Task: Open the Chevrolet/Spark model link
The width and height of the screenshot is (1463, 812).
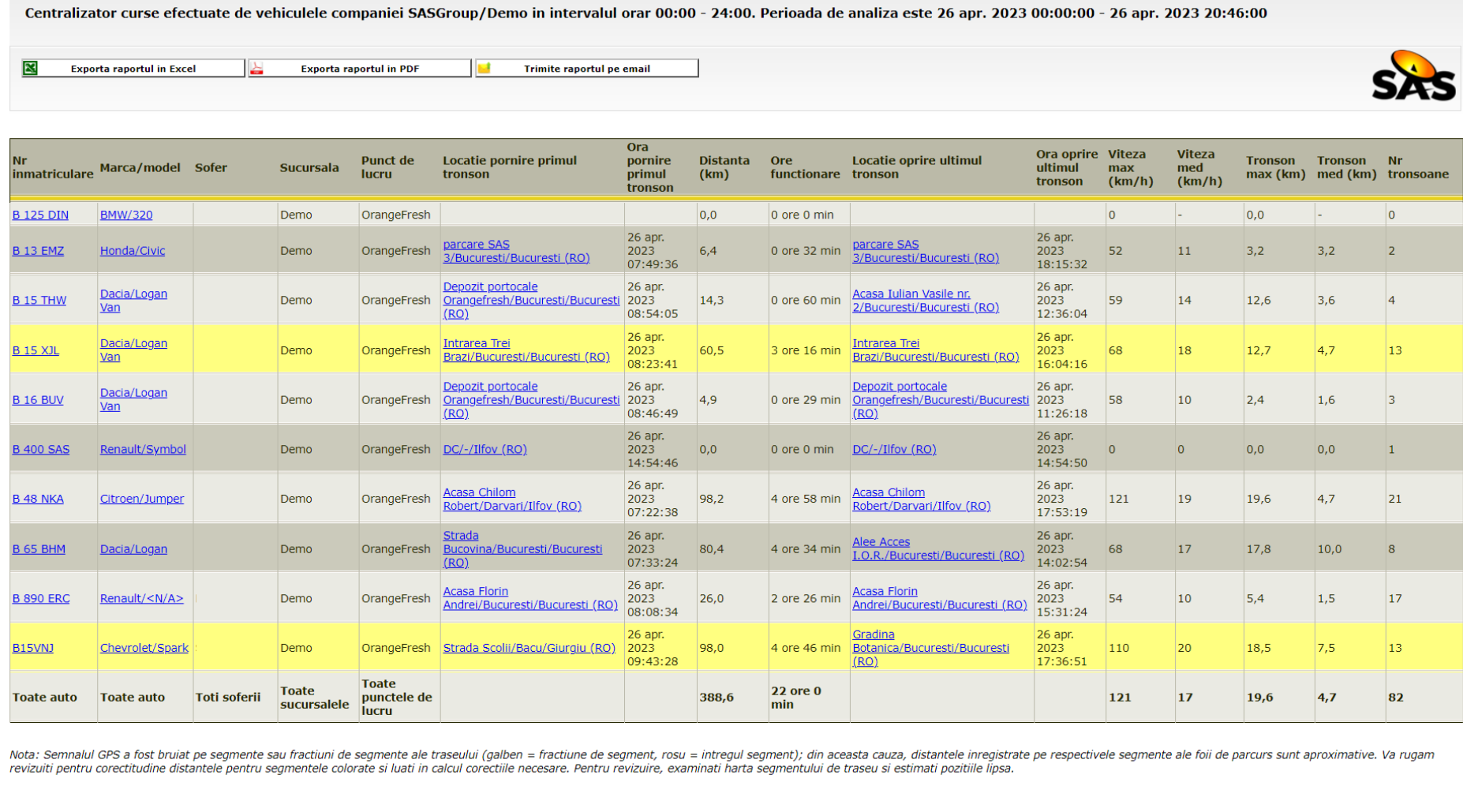Action: [144, 648]
